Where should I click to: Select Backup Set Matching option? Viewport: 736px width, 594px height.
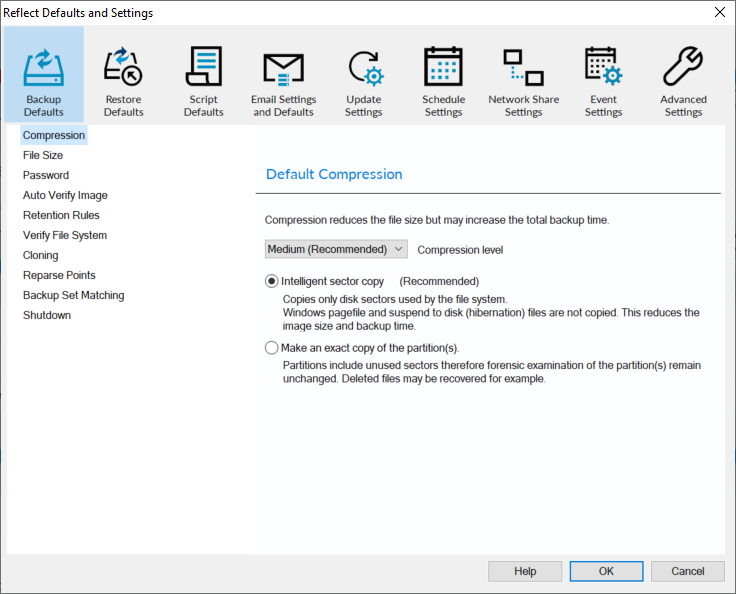73,295
